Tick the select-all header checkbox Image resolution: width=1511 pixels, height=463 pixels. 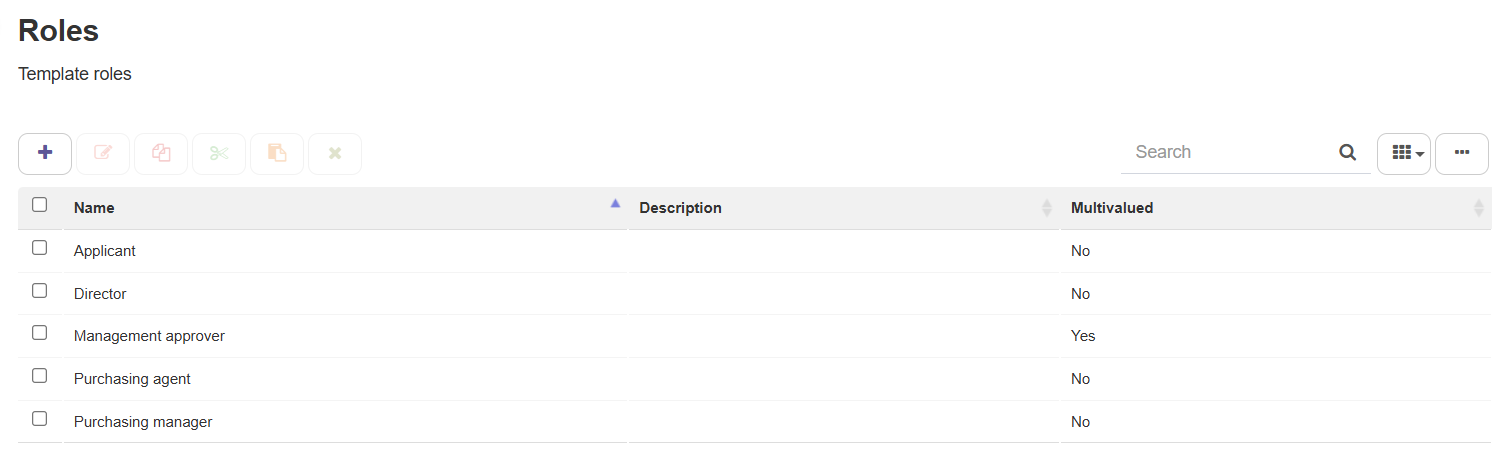pos(40,205)
